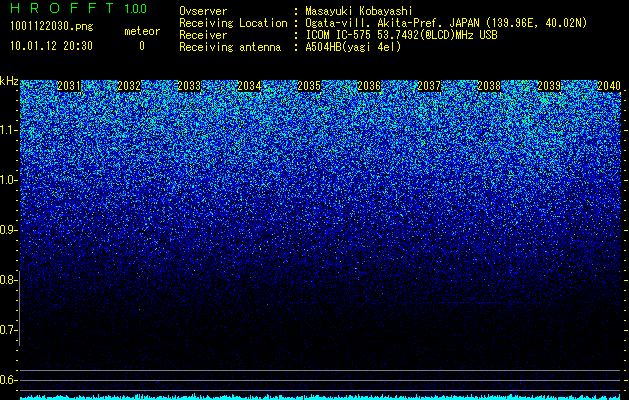
Task: Click the 1.0.0 version number
Action: 135,9
